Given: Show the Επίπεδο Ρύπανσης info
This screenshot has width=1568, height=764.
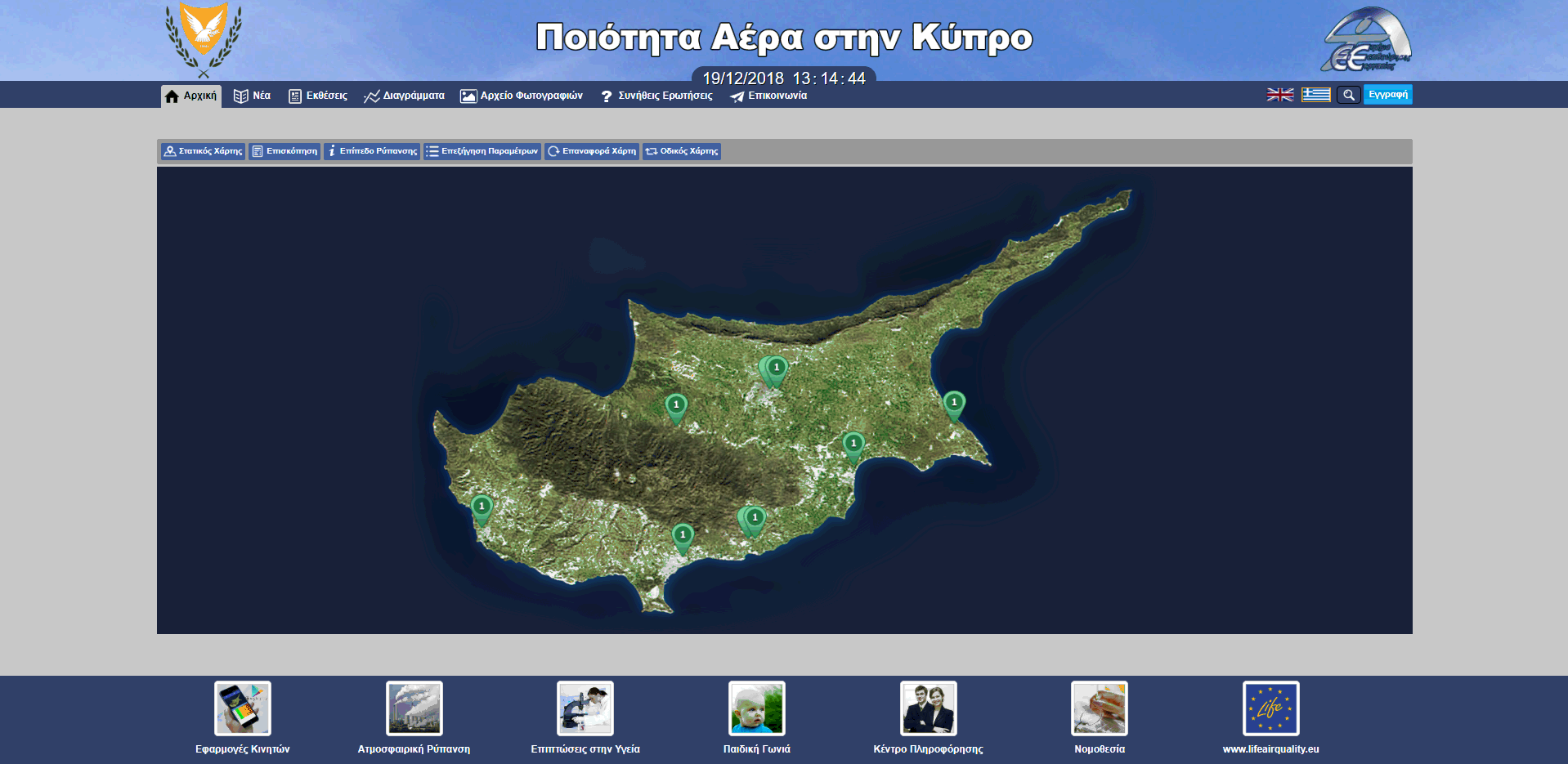Looking at the screenshot, I should pos(372,151).
